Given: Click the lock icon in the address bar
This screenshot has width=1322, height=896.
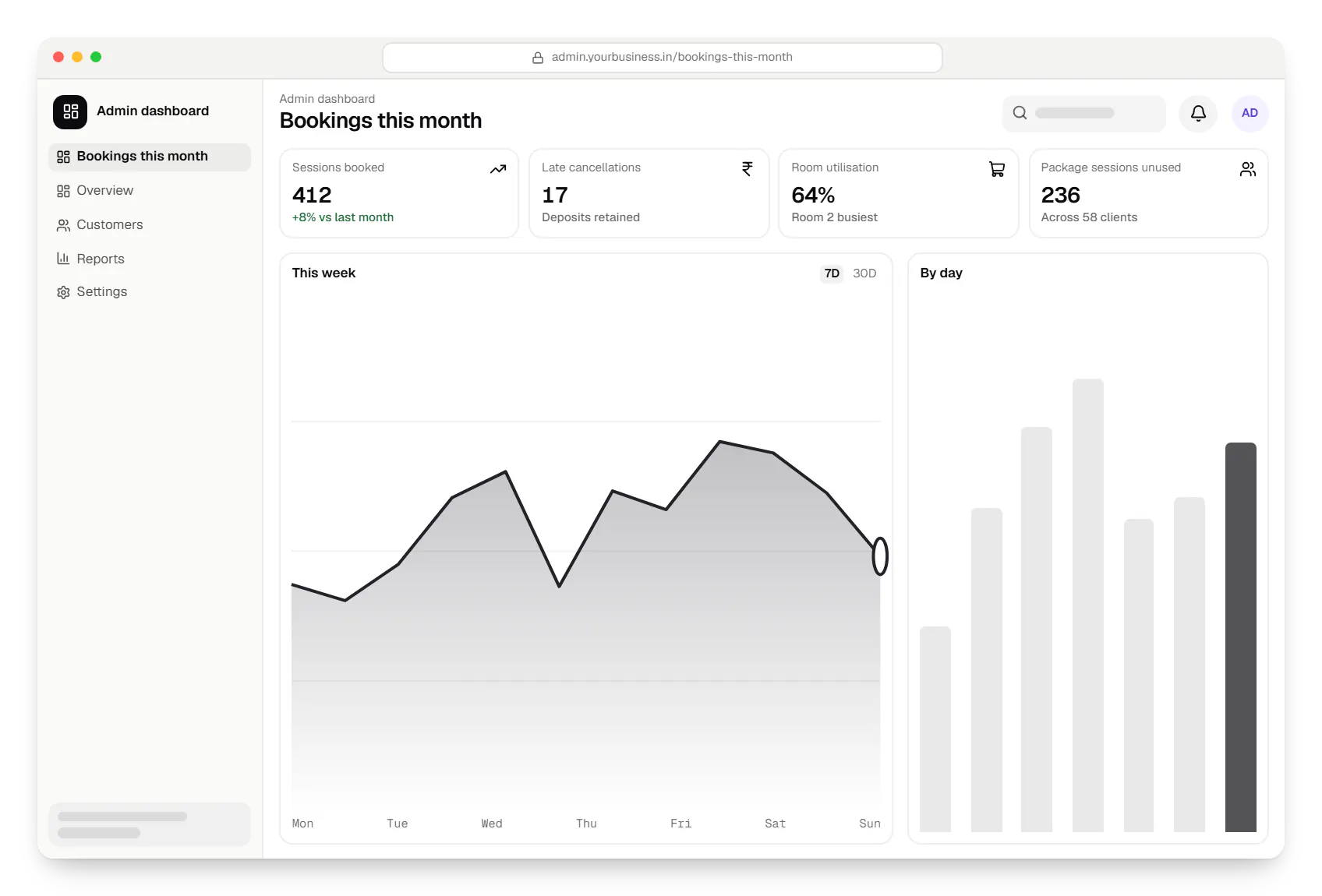Looking at the screenshot, I should point(538,58).
